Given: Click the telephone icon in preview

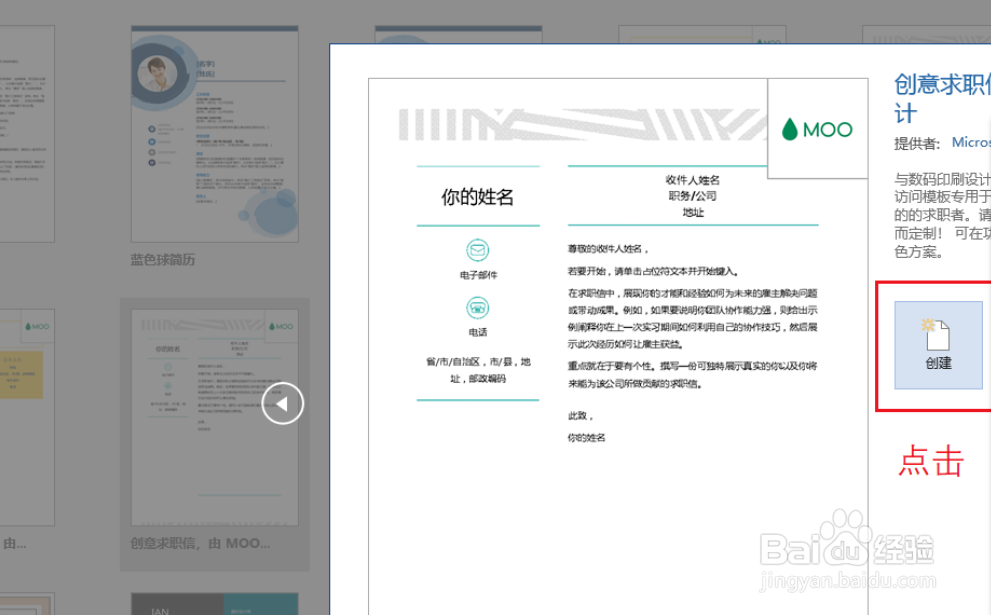Looking at the screenshot, I should pos(478,308).
